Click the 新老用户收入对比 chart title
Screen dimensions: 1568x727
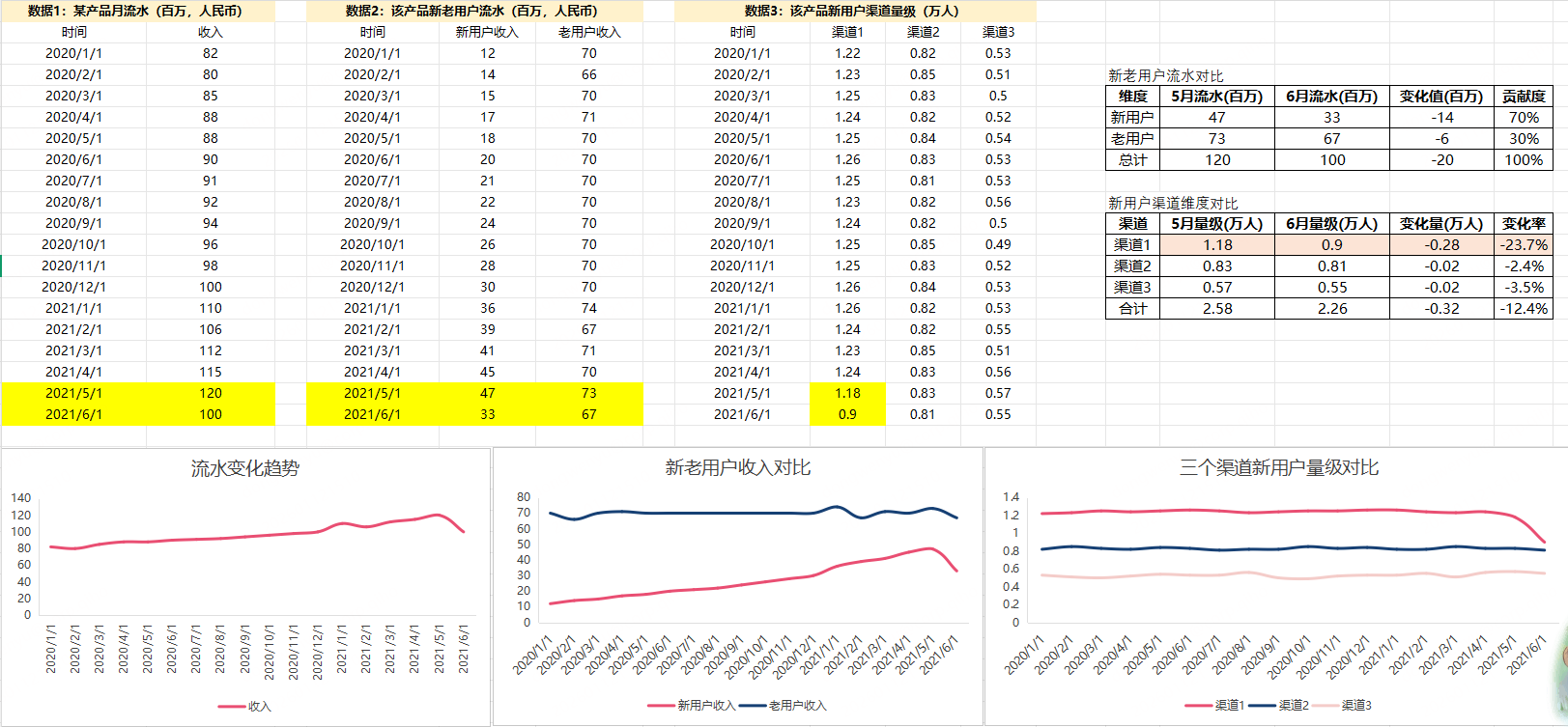pos(737,467)
